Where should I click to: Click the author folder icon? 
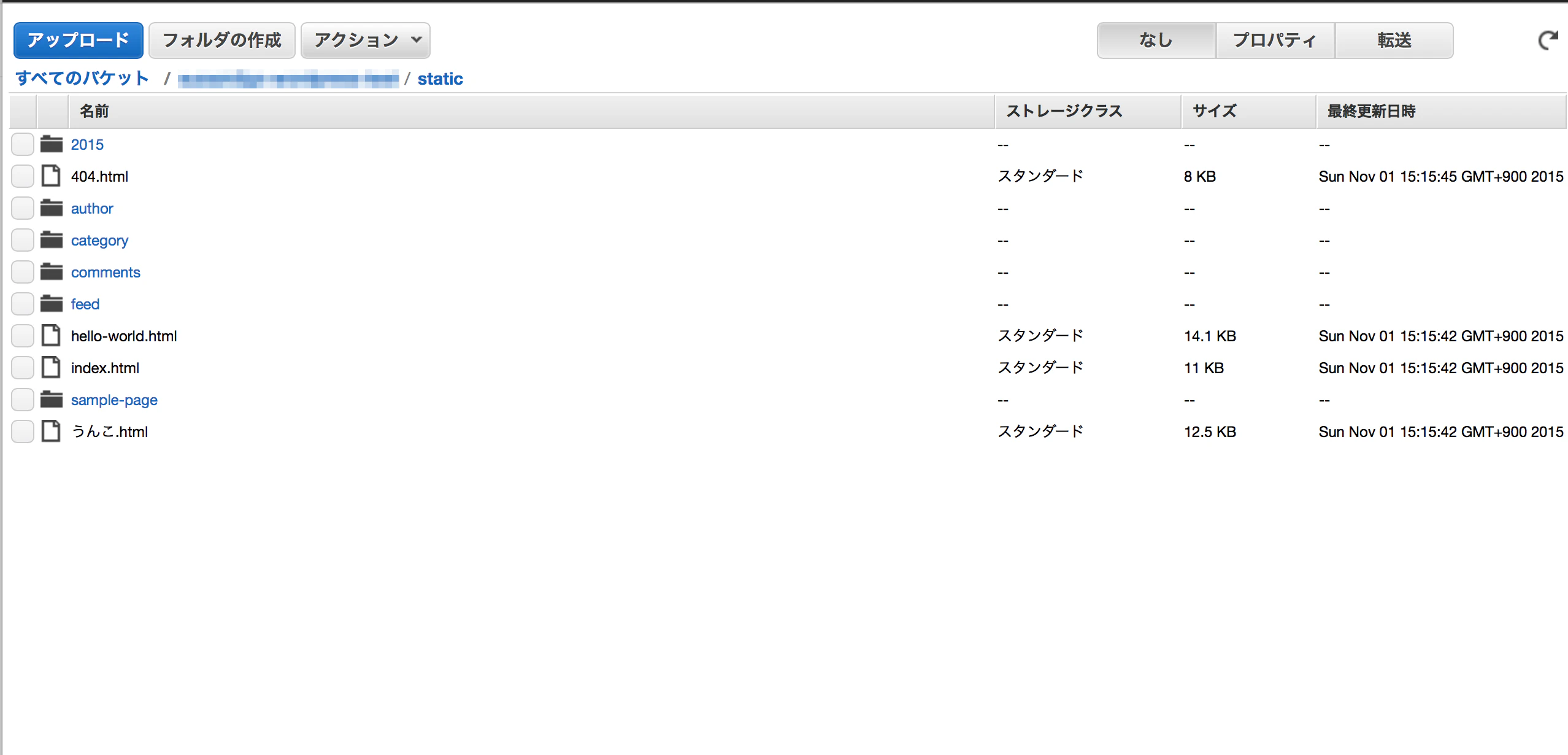(52, 208)
